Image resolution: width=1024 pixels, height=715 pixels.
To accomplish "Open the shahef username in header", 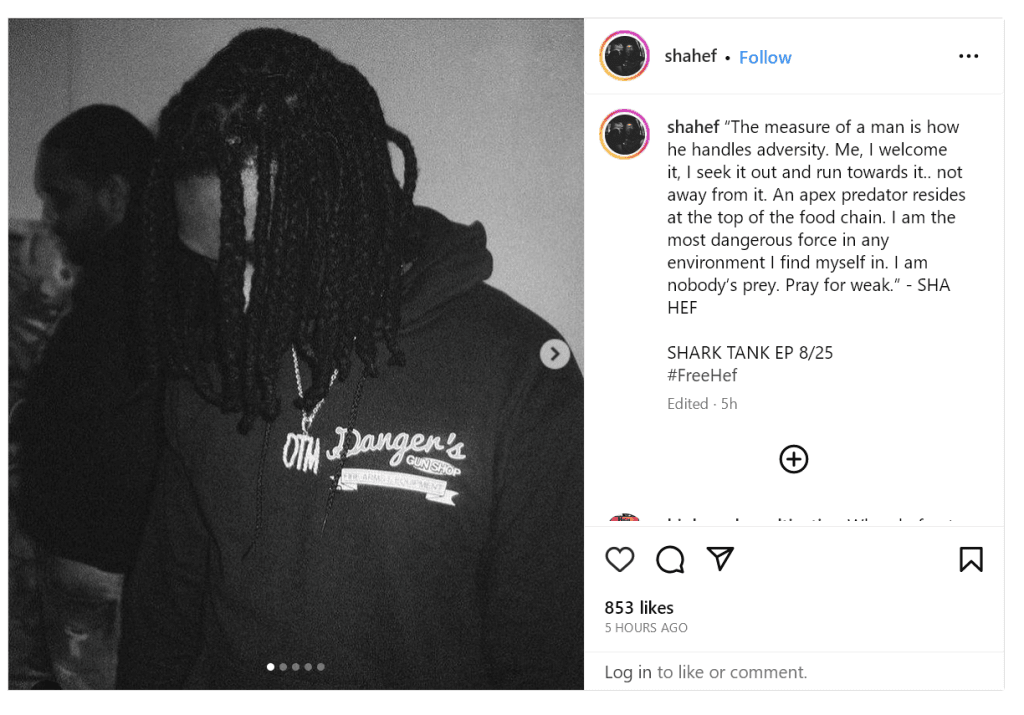I will 690,56.
